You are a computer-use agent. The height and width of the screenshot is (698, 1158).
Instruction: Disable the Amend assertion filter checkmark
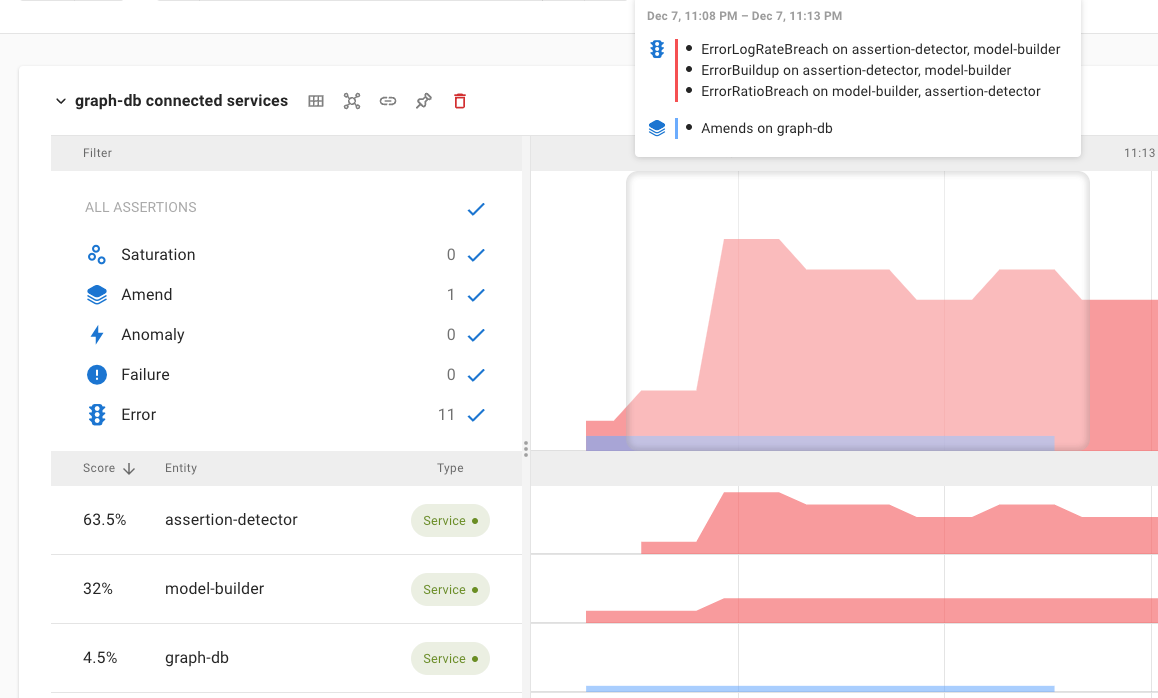click(476, 294)
